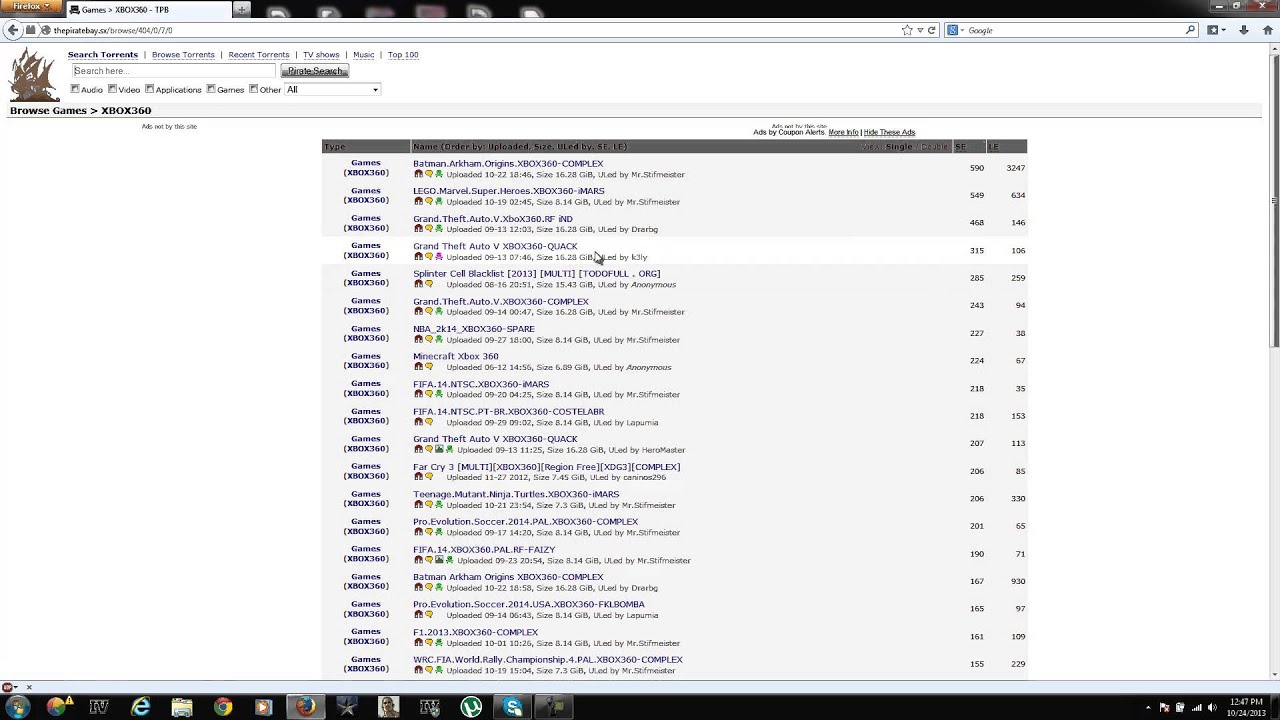Open the Far Cry 3 torrent link

click(x=547, y=467)
